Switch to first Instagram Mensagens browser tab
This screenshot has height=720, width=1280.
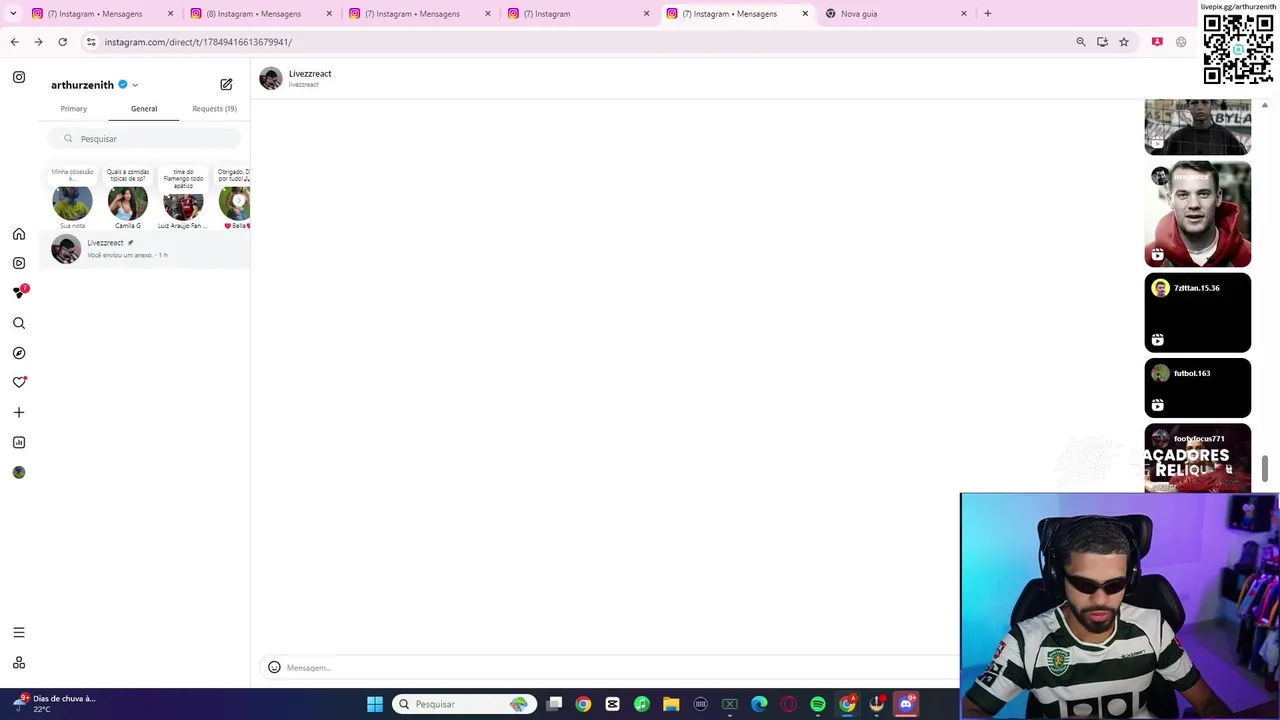(102, 13)
